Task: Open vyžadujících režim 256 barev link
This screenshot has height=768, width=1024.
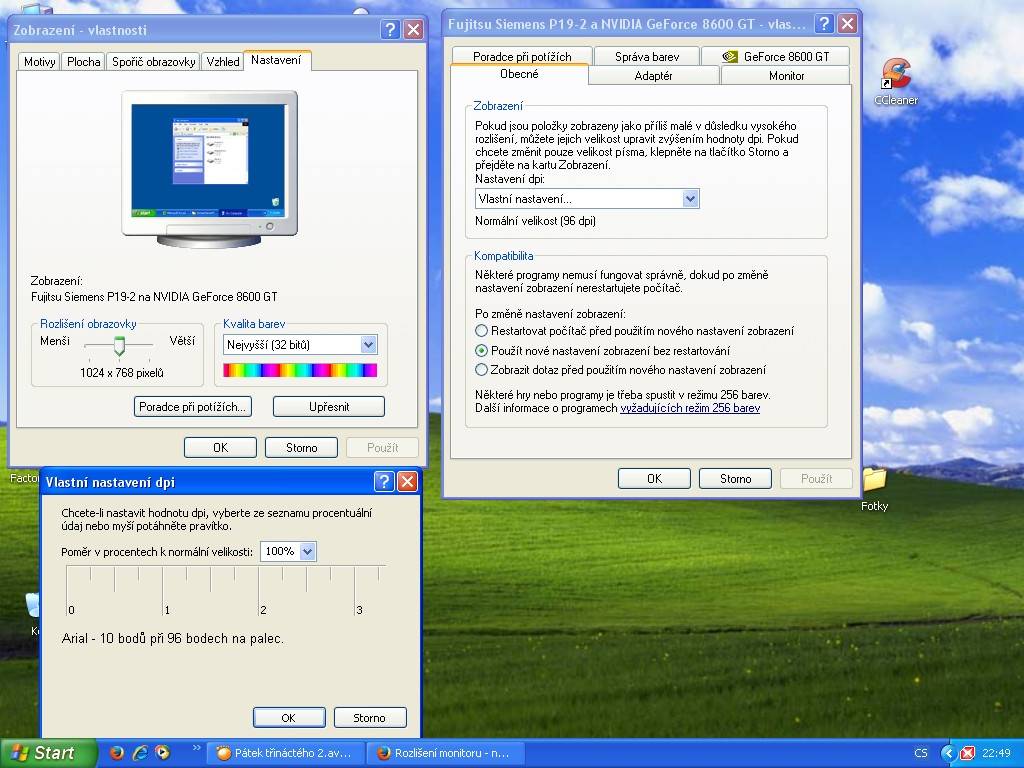Action: point(690,408)
